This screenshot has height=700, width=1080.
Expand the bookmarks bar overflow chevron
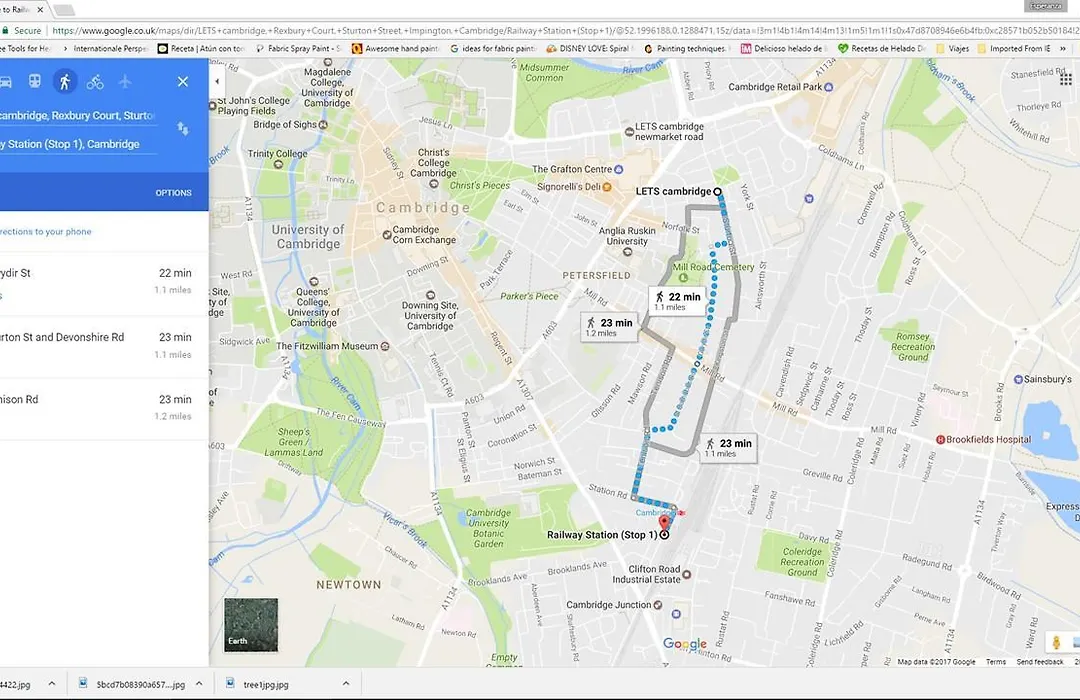pyautogui.click(x=1063, y=48)
